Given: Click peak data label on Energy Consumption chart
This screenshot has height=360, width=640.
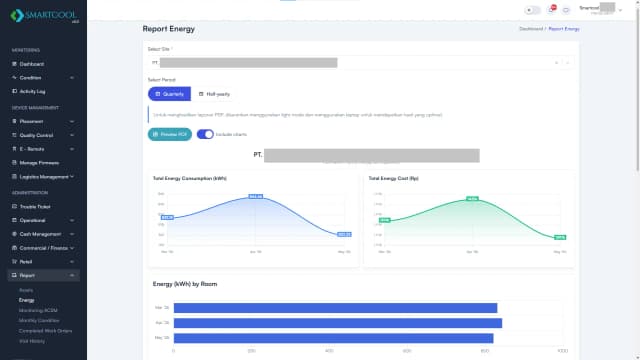Looking at the screenshot, I should tap(256, 197).
